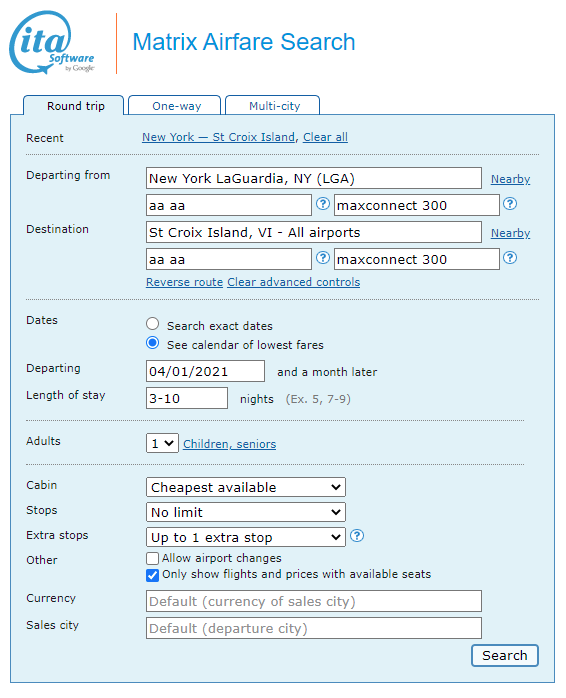This screenshot has width=566, height=698.
Task: Open help icon beside destination maxconnect extension field
Action: [x=510, y=258]
